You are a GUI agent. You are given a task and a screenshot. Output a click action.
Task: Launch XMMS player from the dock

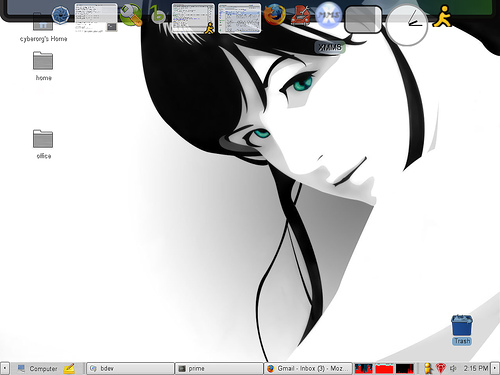coord(328,15)
